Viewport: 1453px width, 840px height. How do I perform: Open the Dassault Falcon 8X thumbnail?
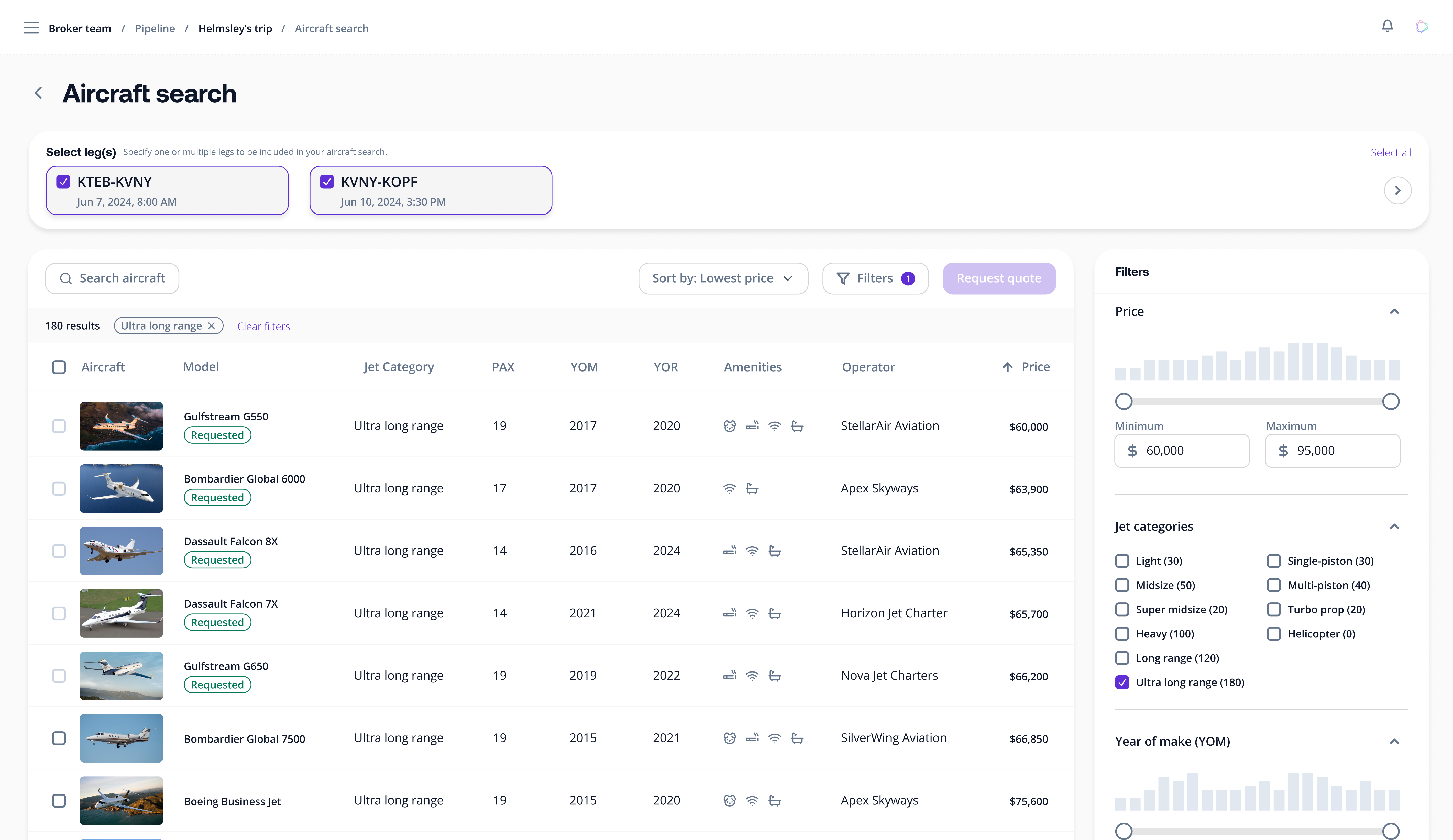121,551
